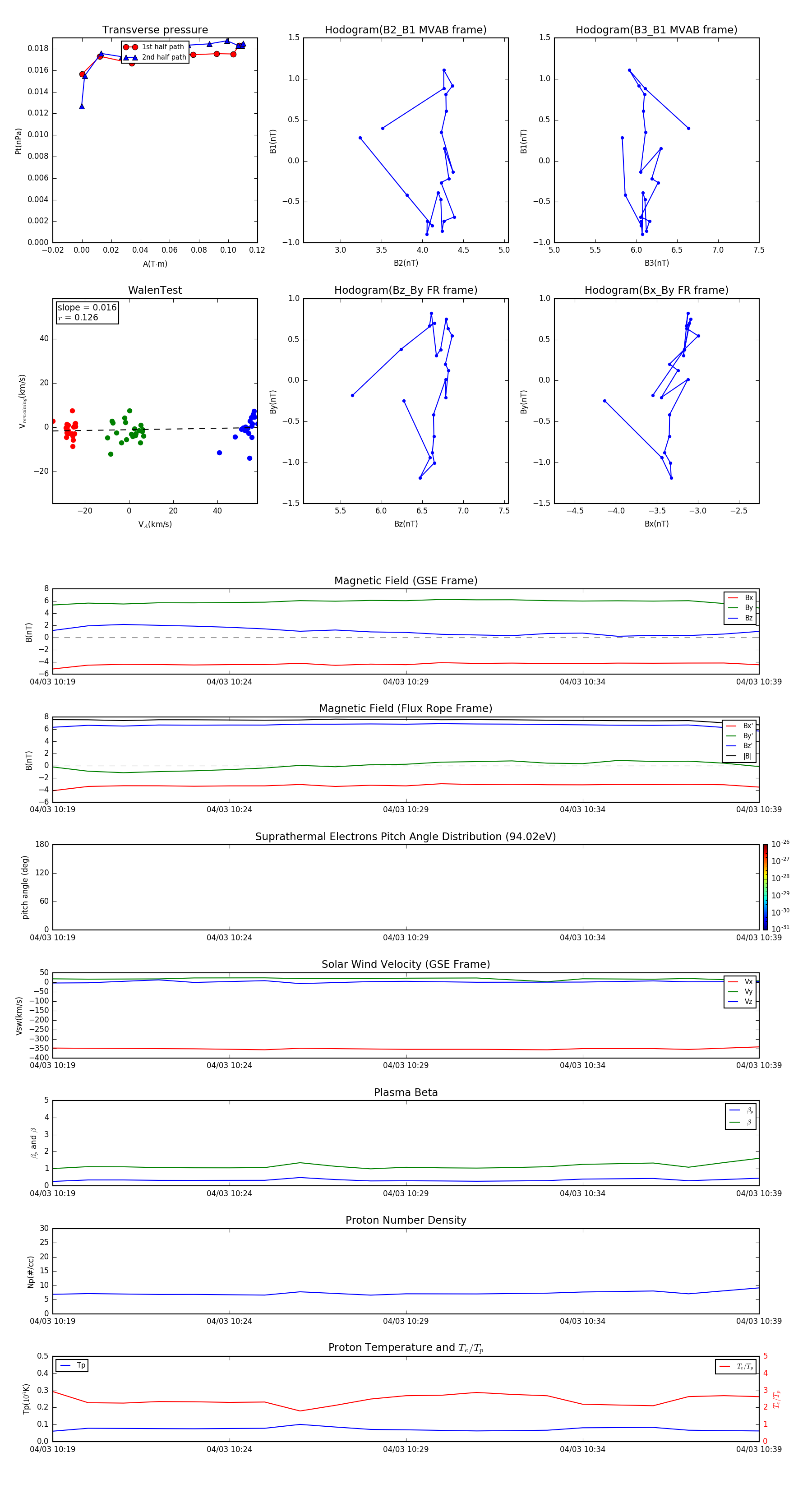The height and width of the screenshot is (1489, 812).
Task: Click the 'Hodogram(B3_B1 MVAB frame)' title
Action: click(656, 30)
